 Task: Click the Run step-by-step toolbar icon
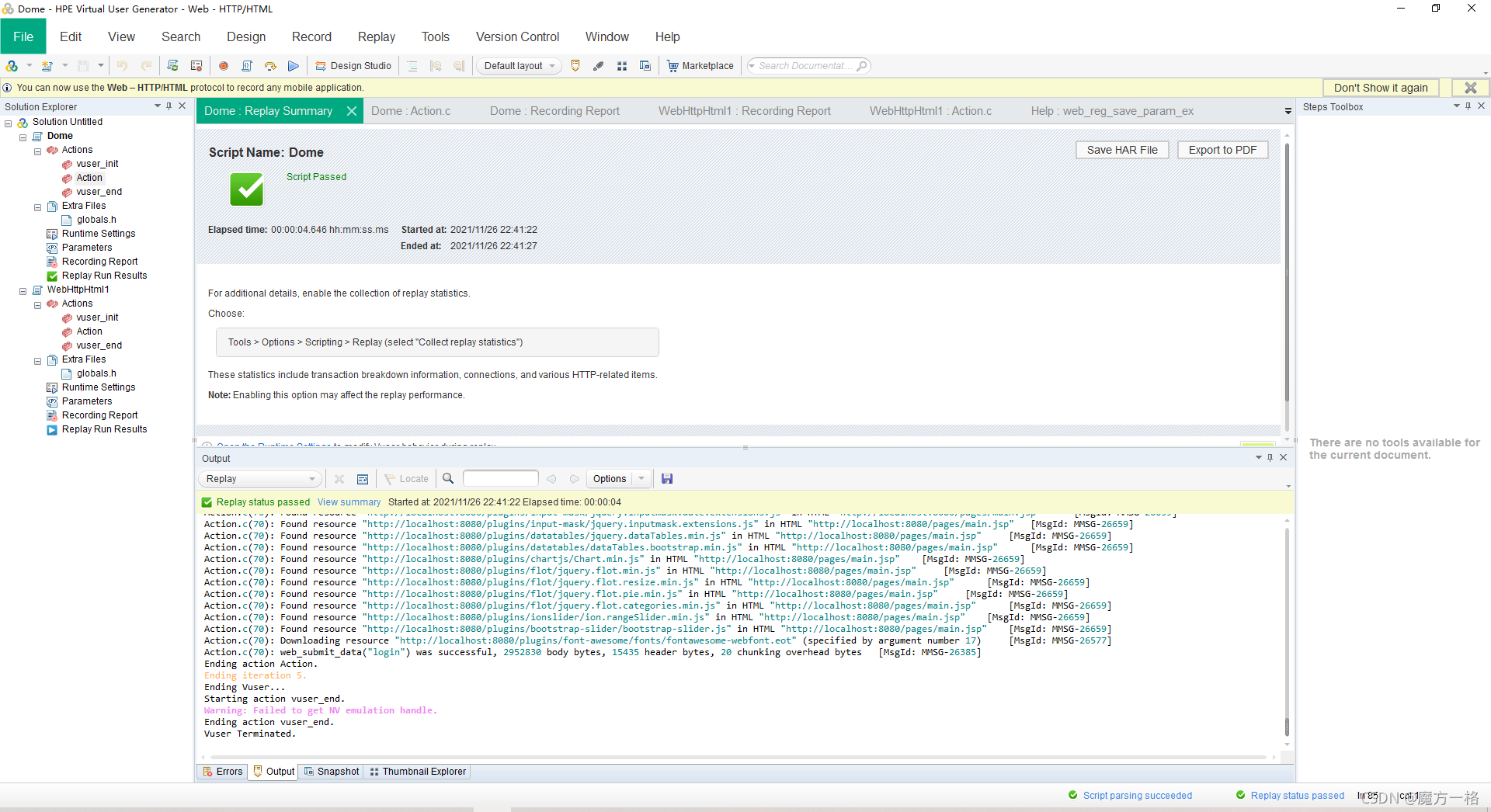click(270, 66)
